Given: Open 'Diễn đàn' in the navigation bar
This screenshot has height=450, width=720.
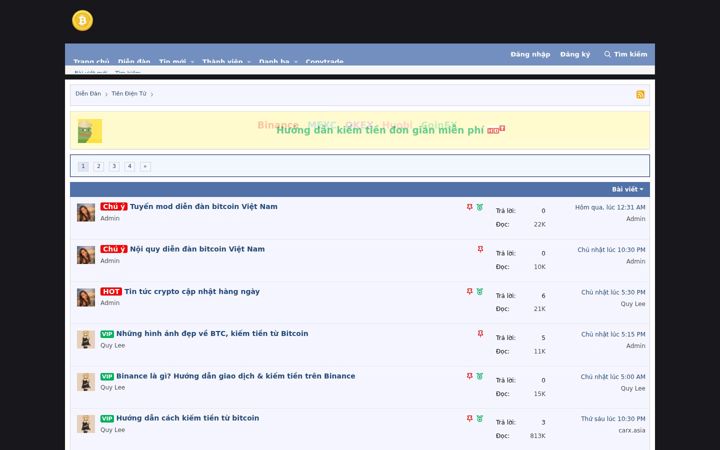Looking at the screenshot, I should [x=134, y=62].
